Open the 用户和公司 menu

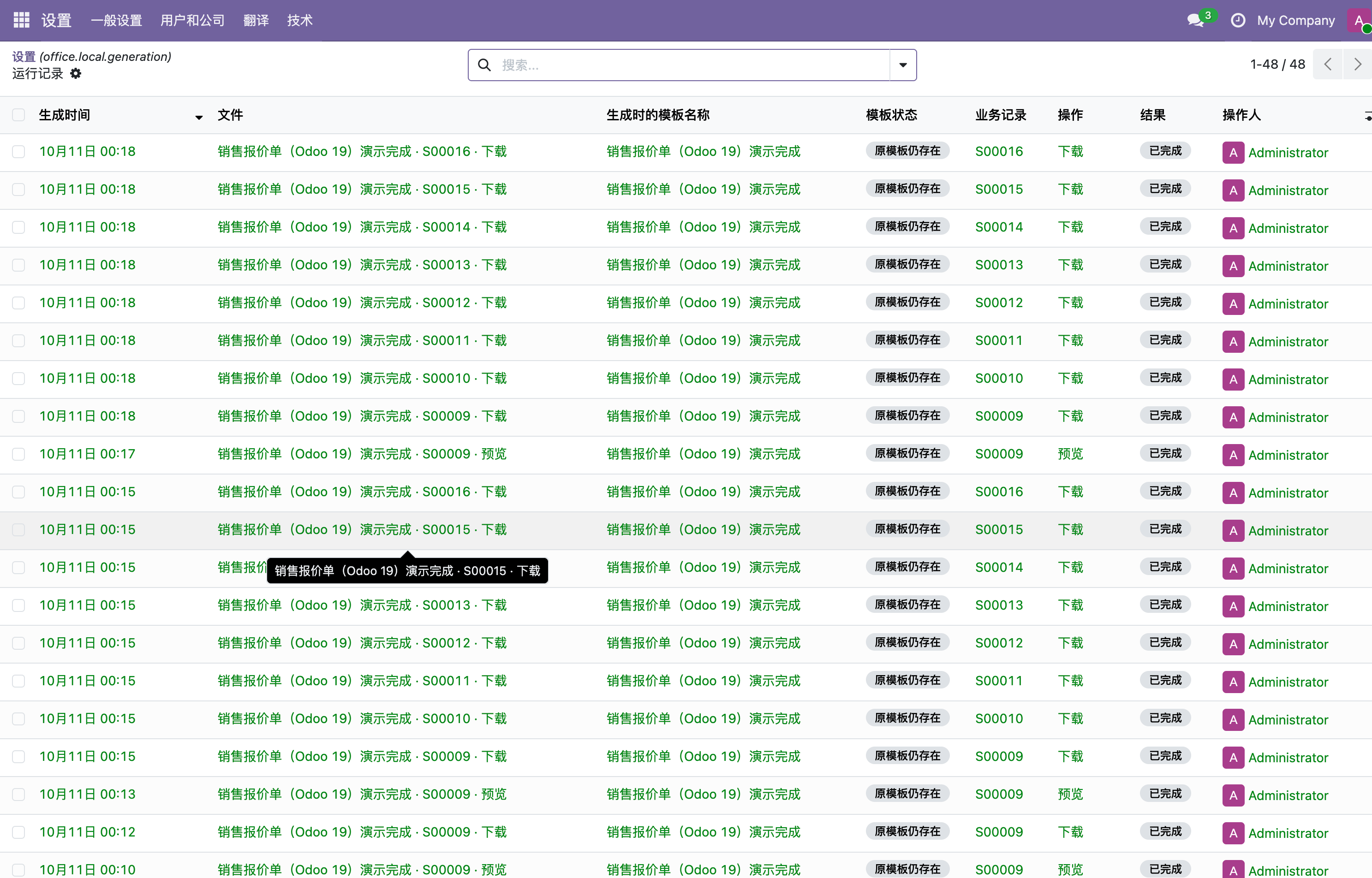[192, 21]
